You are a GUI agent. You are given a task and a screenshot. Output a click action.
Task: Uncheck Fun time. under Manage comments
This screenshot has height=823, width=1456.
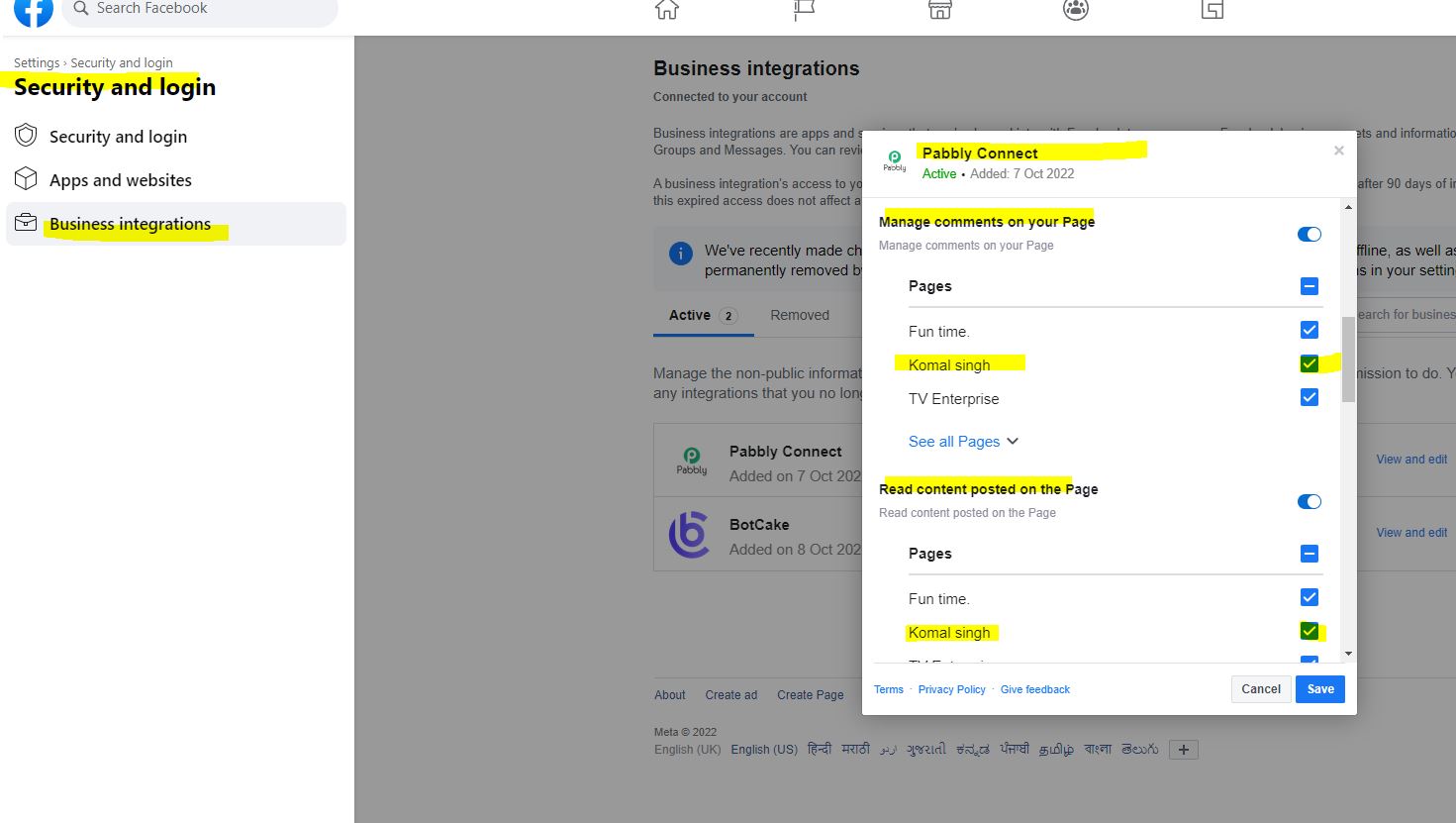click(1309, 330)
